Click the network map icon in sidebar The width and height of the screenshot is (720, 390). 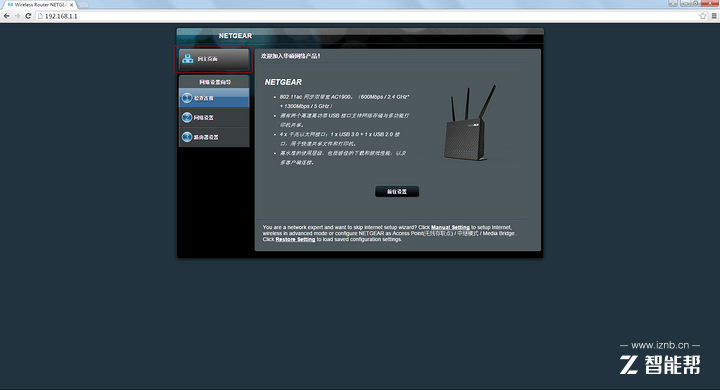pyautogui.click(x=187, y=59)
